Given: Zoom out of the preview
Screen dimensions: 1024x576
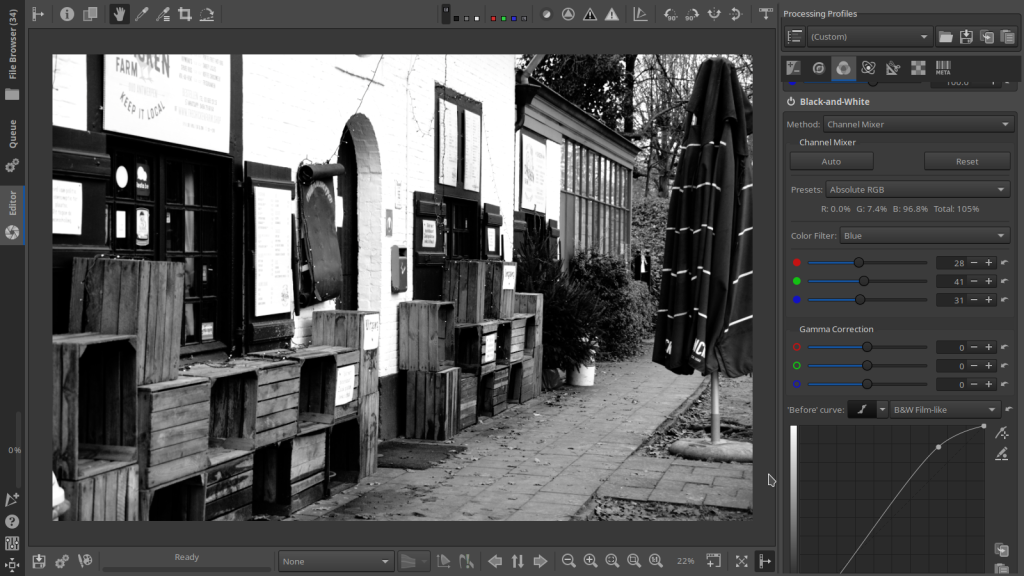Looking at the screenshot, I should [x=568, y=561].
